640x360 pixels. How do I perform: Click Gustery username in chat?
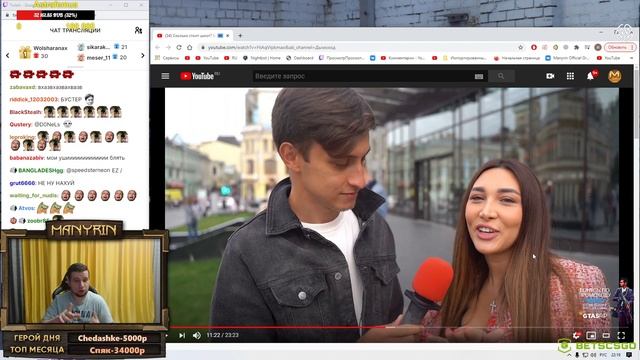[x=20, y=124]
